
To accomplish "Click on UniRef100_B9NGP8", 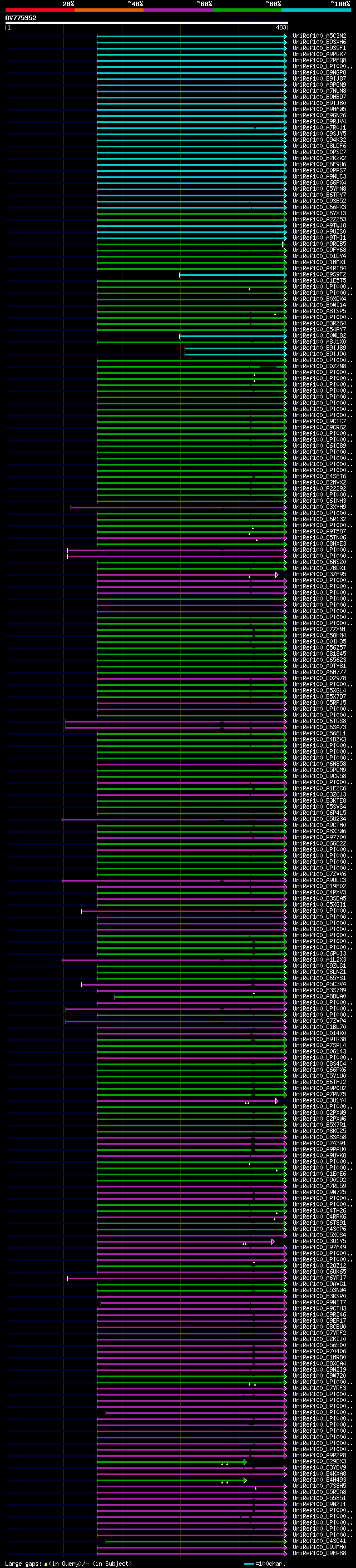I will pyautogui.click(x=319, y=72).
